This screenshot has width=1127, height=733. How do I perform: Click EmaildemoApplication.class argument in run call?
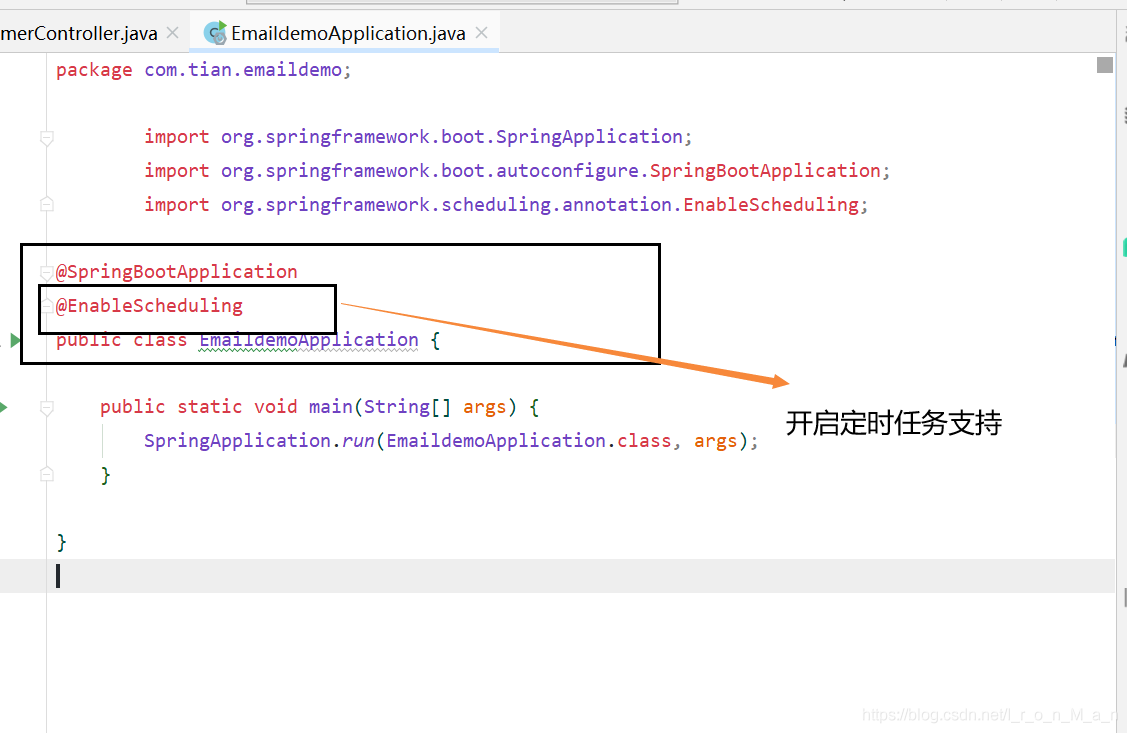point(528,441)
